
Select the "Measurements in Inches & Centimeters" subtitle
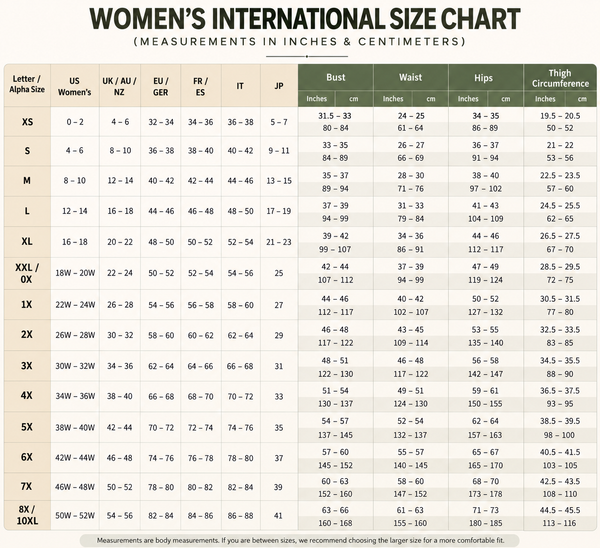300,41
